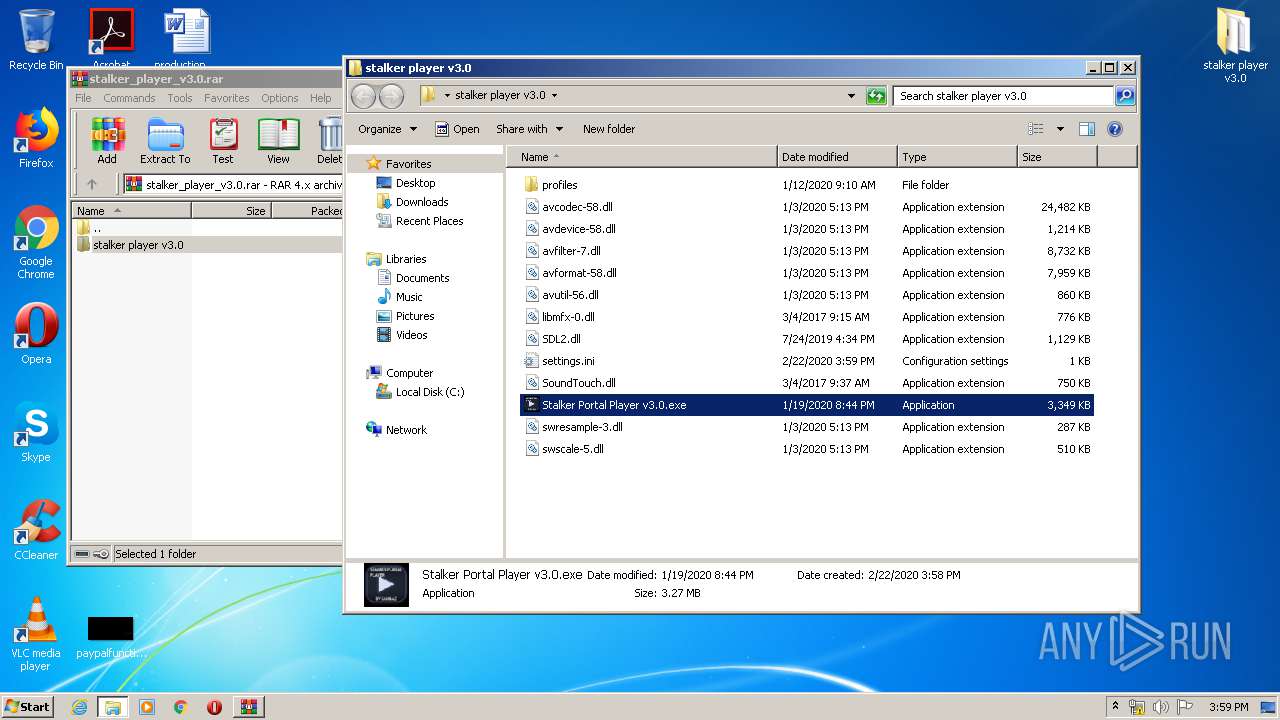Screen dimensions: 1280x720
Task: Change the view layout icon
Action: pos(1036,129)
